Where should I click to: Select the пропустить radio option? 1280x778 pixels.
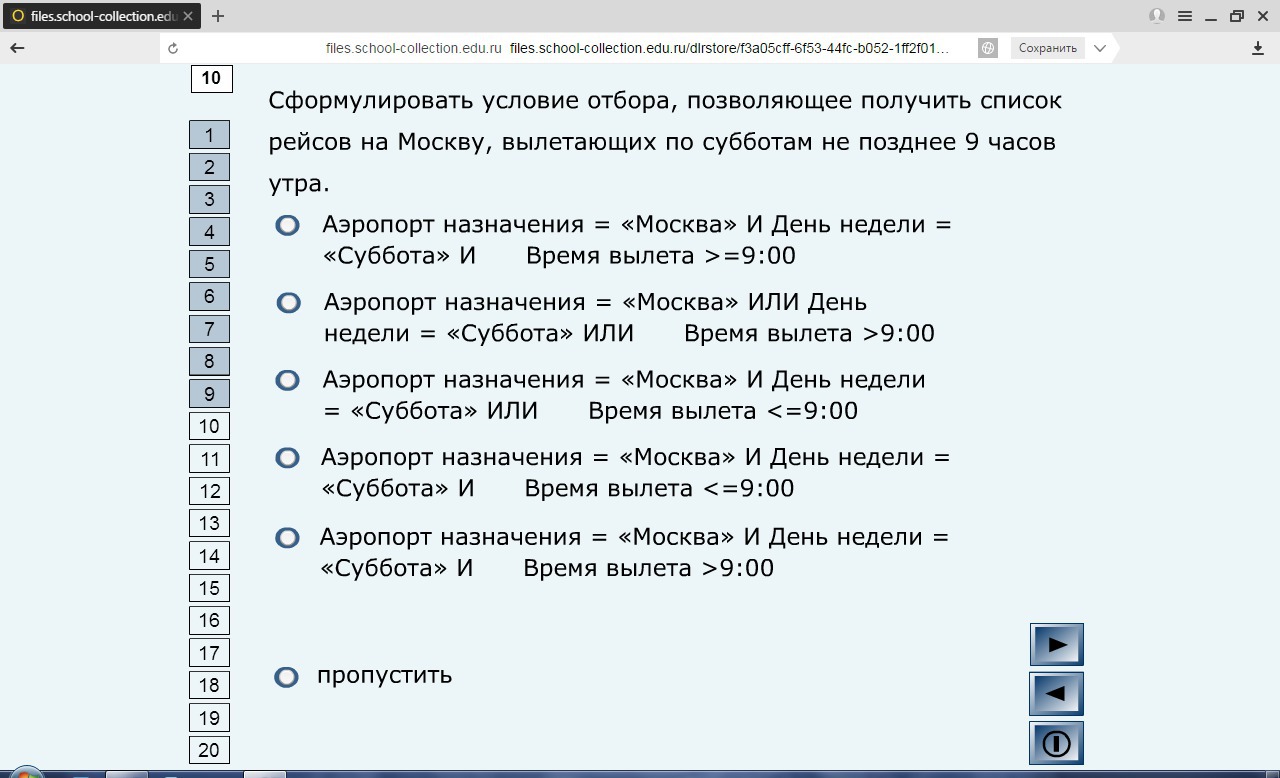(286, 677)
